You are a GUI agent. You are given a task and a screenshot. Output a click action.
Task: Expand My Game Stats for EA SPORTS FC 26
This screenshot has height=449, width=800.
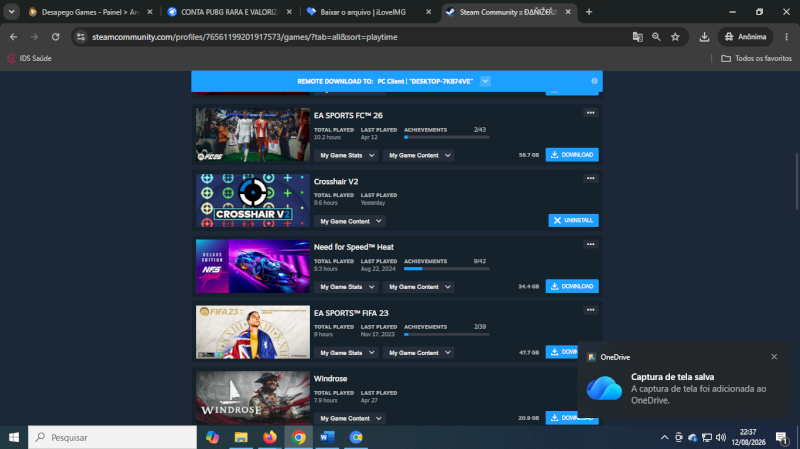point(346,155)
